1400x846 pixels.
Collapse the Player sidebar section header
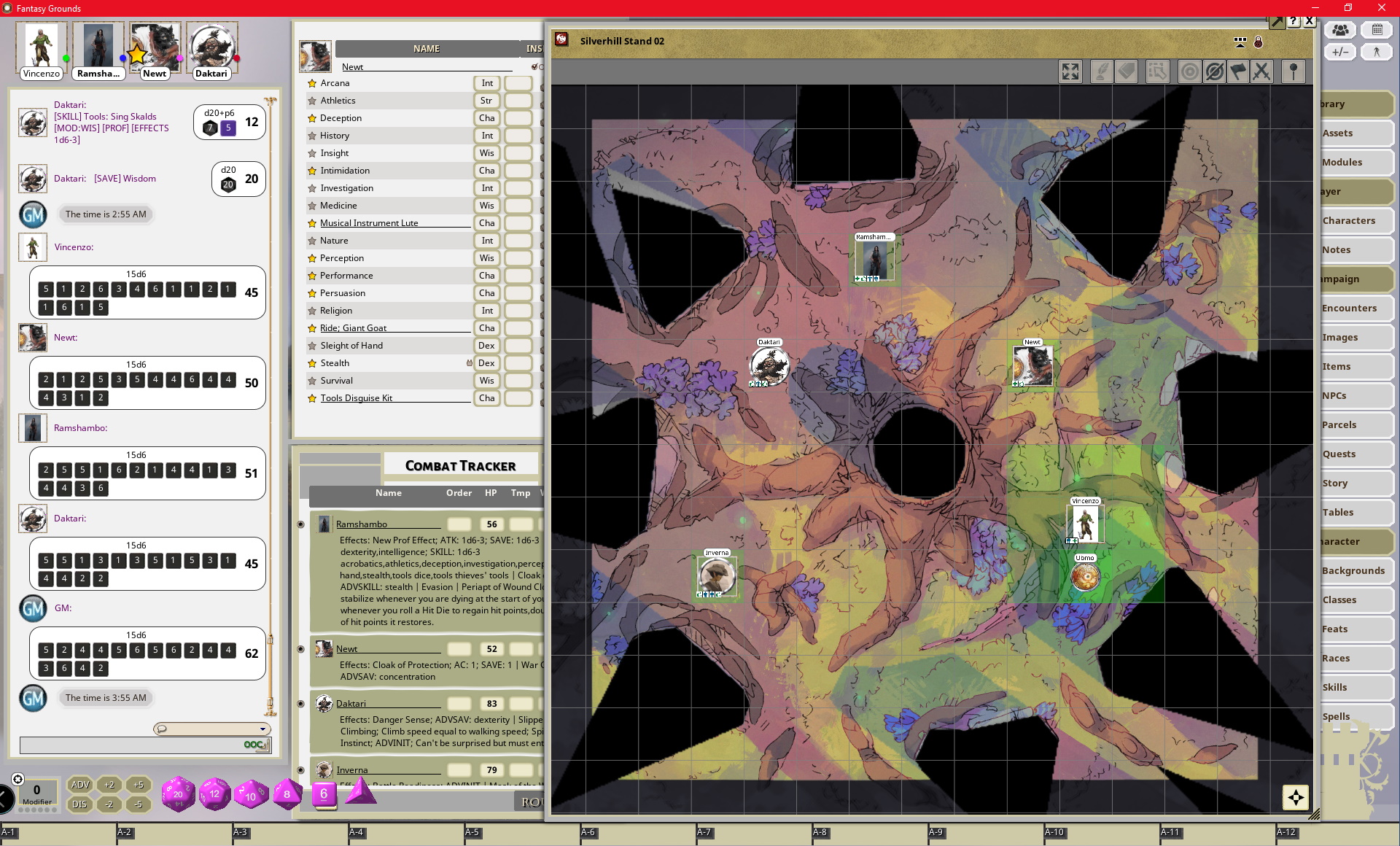pyautogui.click(x=1356, y=191)
